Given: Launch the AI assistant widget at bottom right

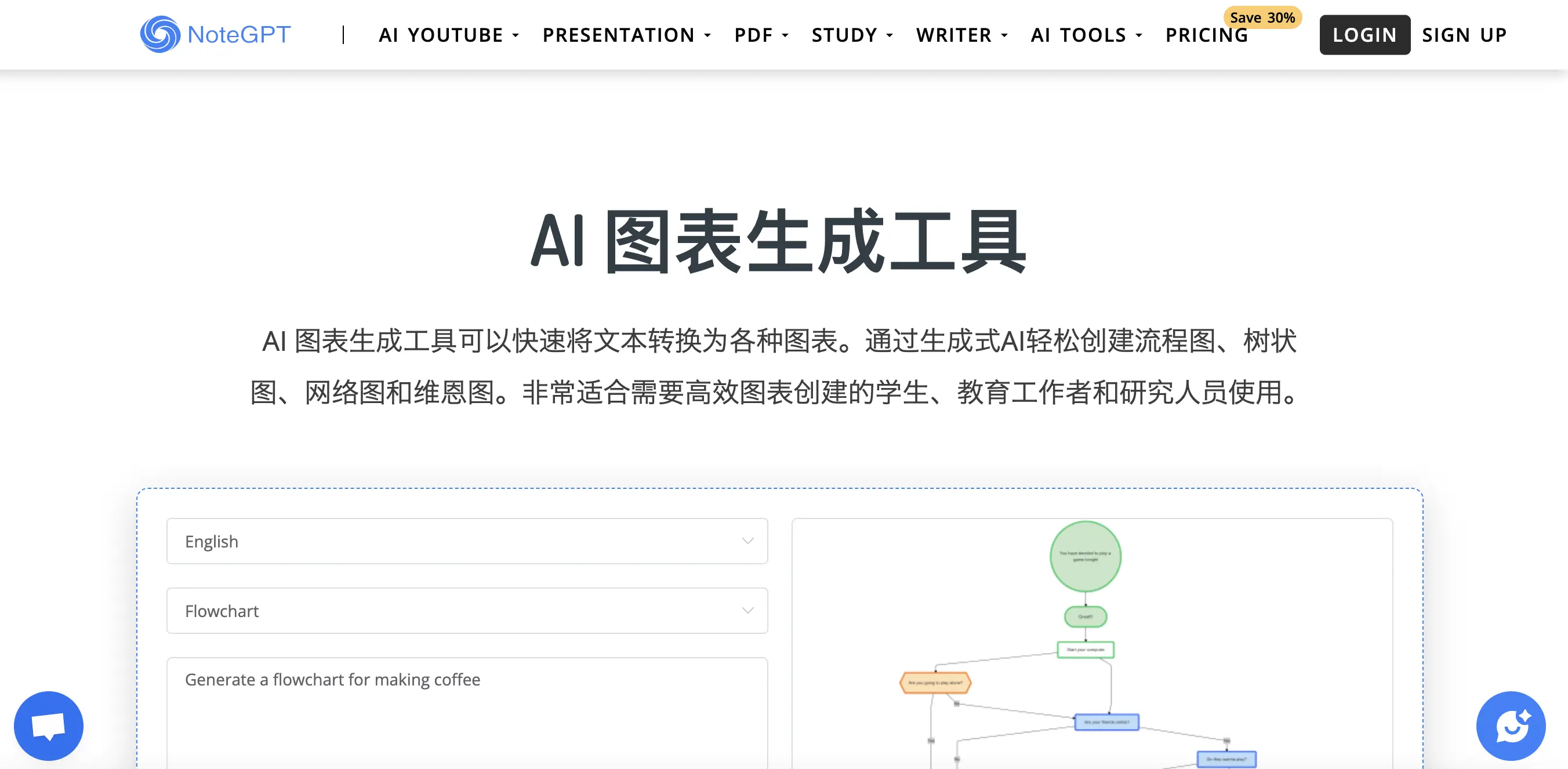Looking at the screenshot, I should [x=1511, y=725].
